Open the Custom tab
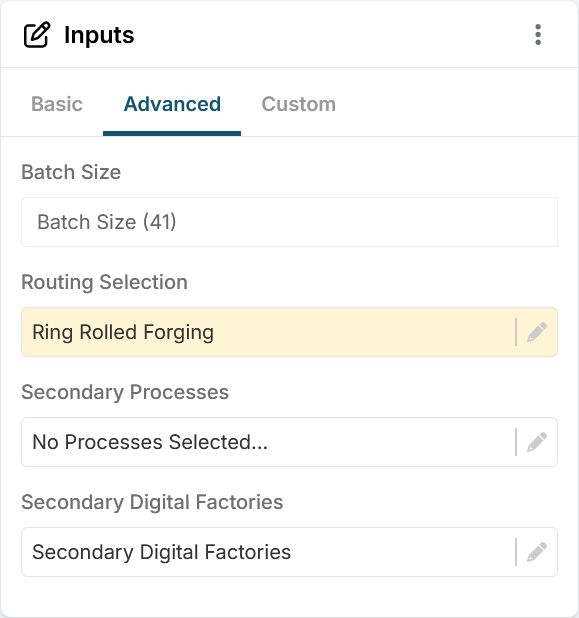 [x=298, y=104]
